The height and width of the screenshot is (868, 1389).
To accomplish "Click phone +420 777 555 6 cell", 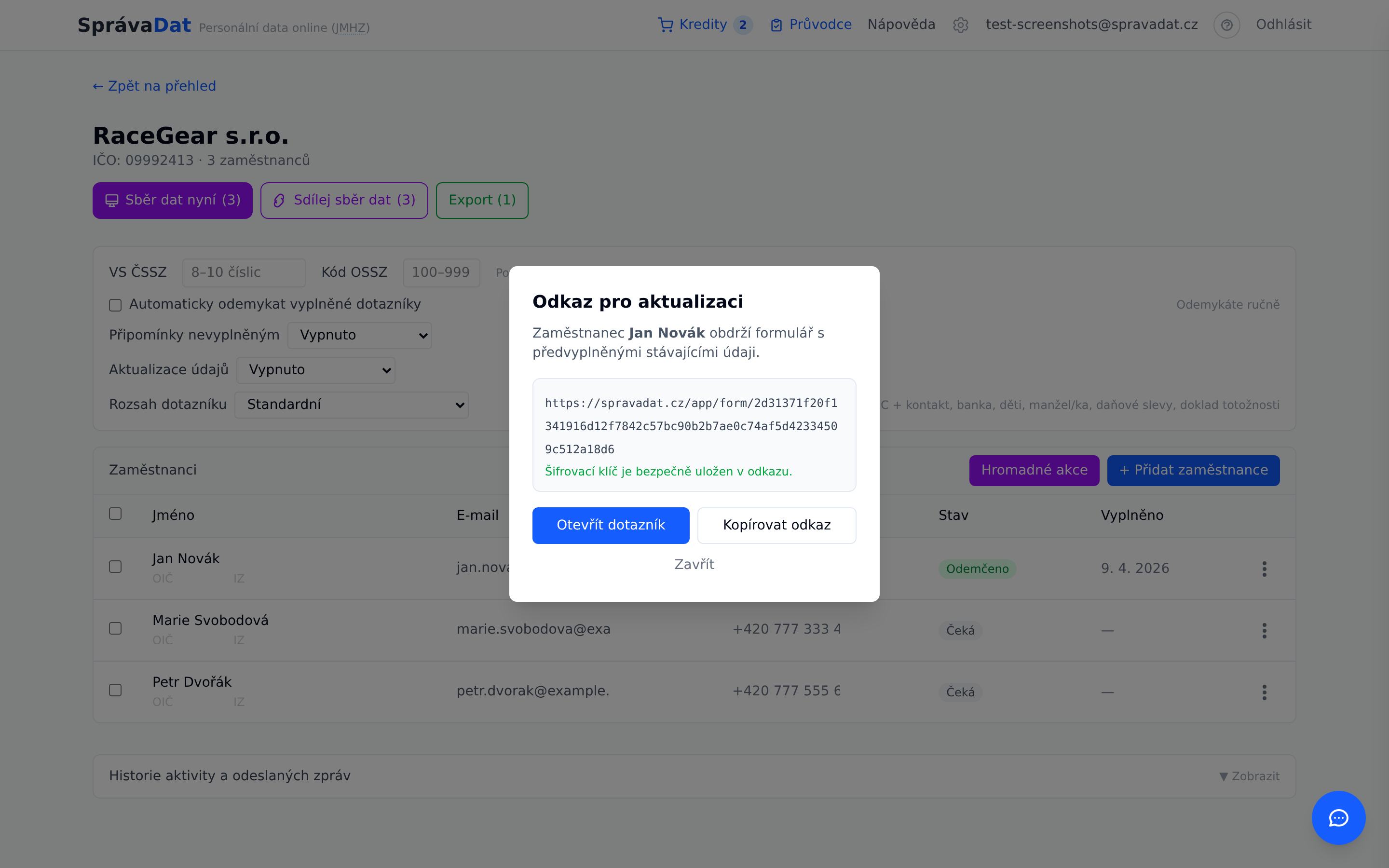I will coord(786,691).
